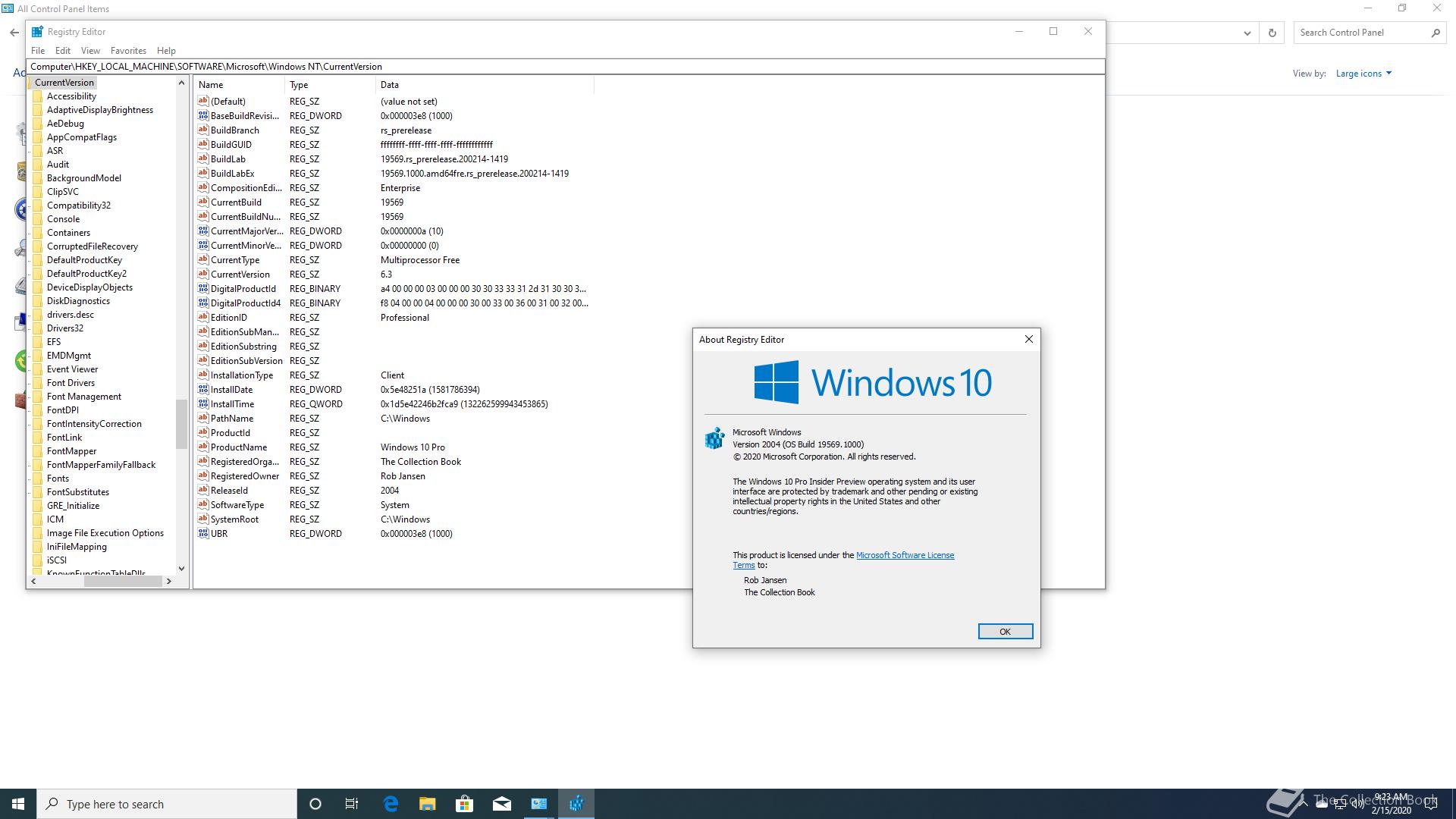
Task: Open the notification center in taskbar
Action: tap(1431, 804)
